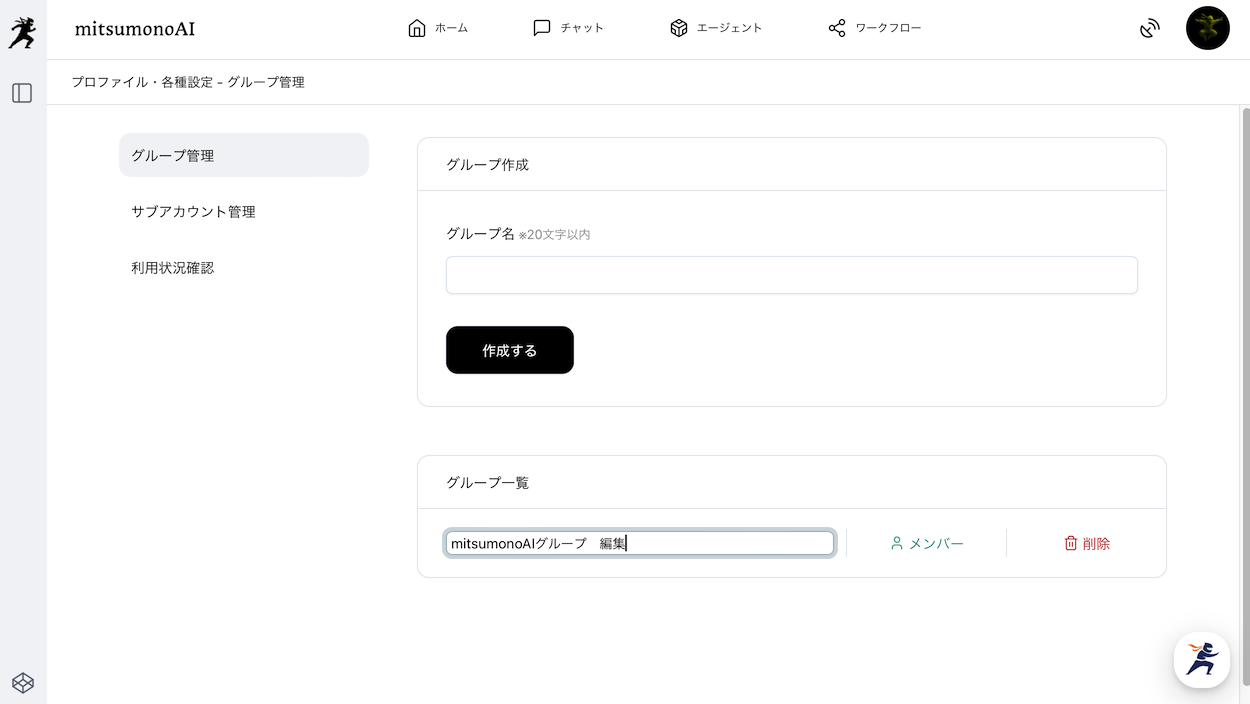Click the satellite broadcast icon in header

[x=1150, y=29]
